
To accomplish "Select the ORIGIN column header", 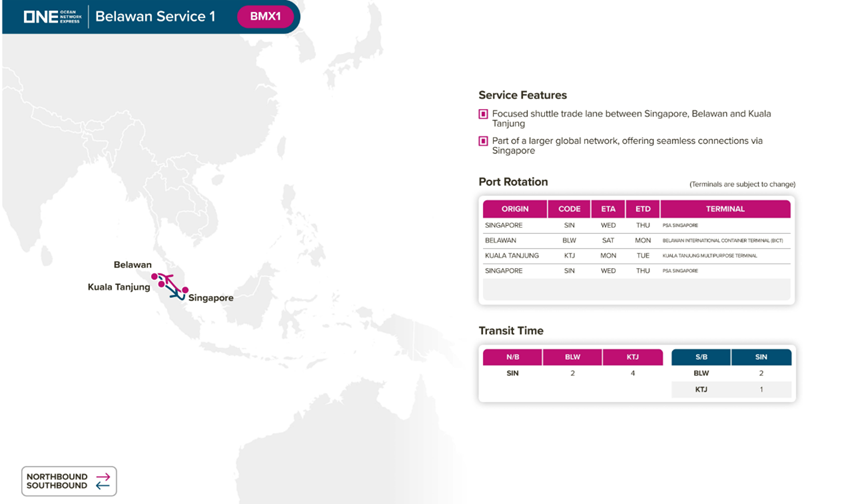I will pos(515,209).
